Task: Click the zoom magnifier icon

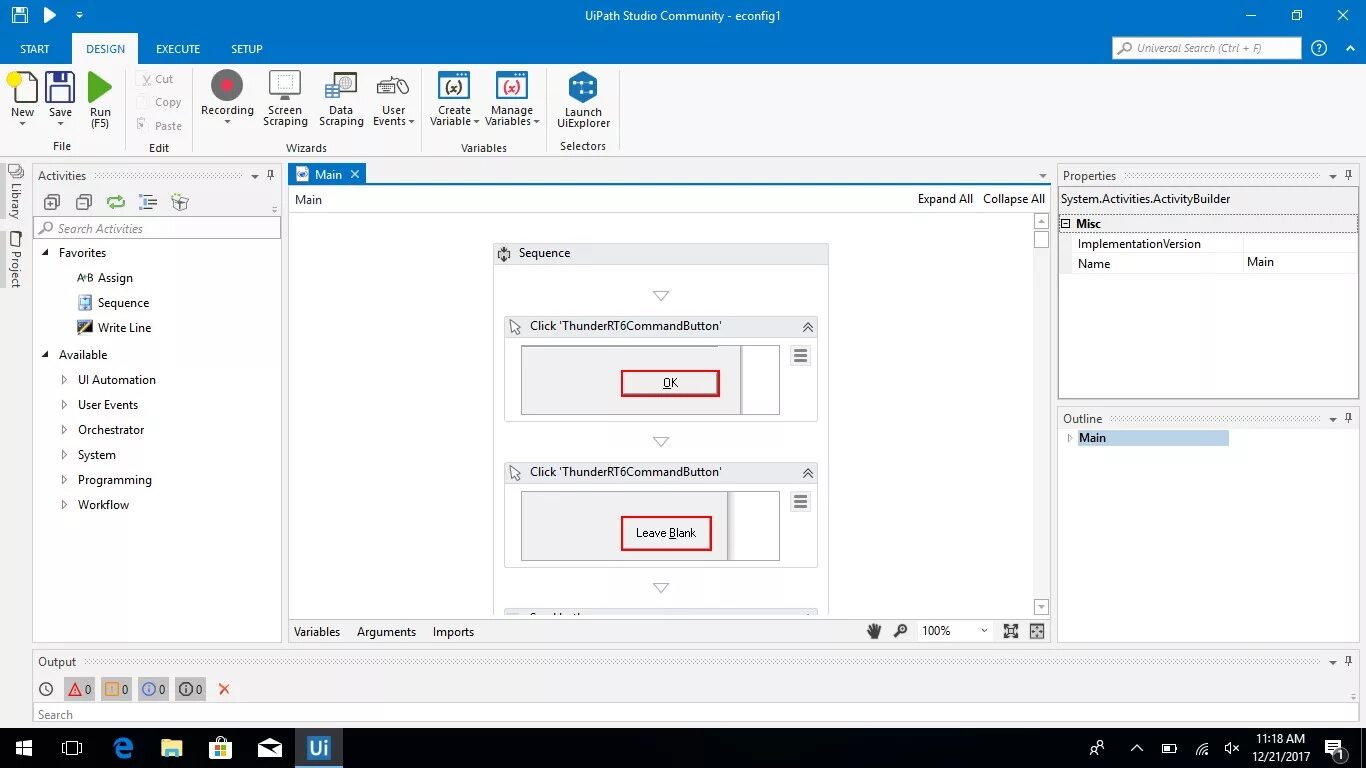Action: pos(901,631)
